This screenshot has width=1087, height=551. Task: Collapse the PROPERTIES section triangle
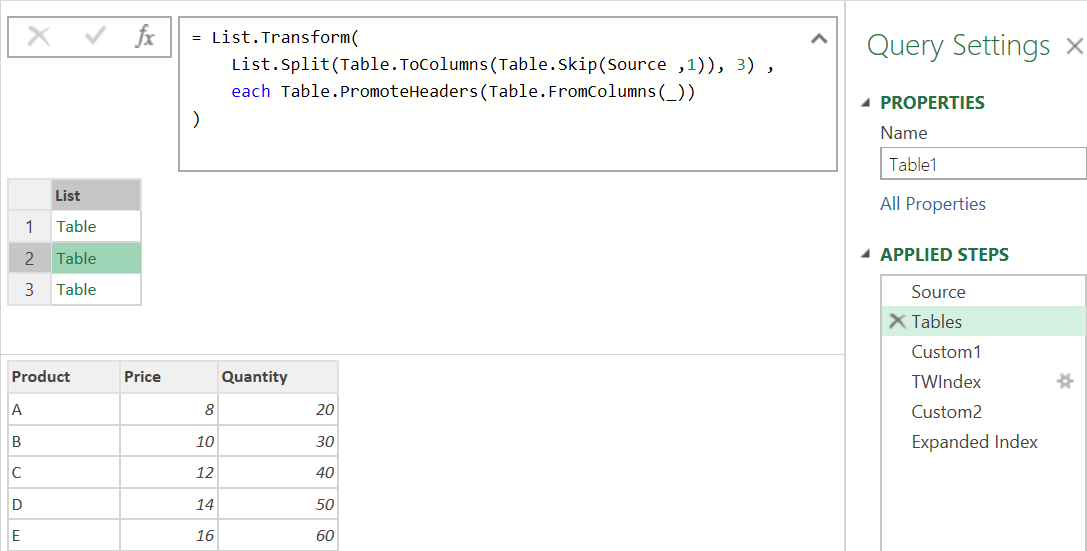pos(865,103)
